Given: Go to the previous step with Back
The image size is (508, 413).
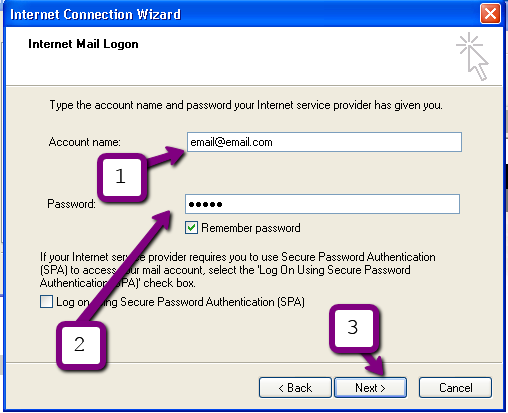Looking at the screenshot, I should pos(295,388).
